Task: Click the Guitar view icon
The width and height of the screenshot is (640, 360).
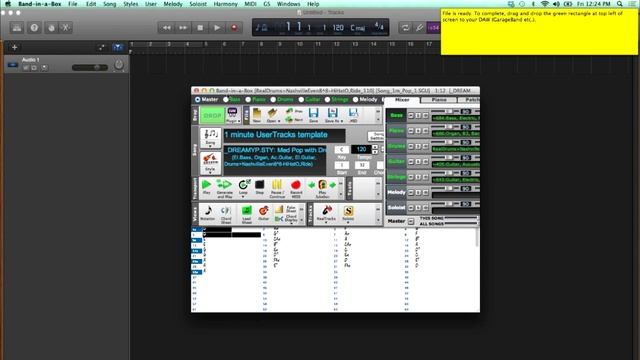Action: tap(264, 213)
